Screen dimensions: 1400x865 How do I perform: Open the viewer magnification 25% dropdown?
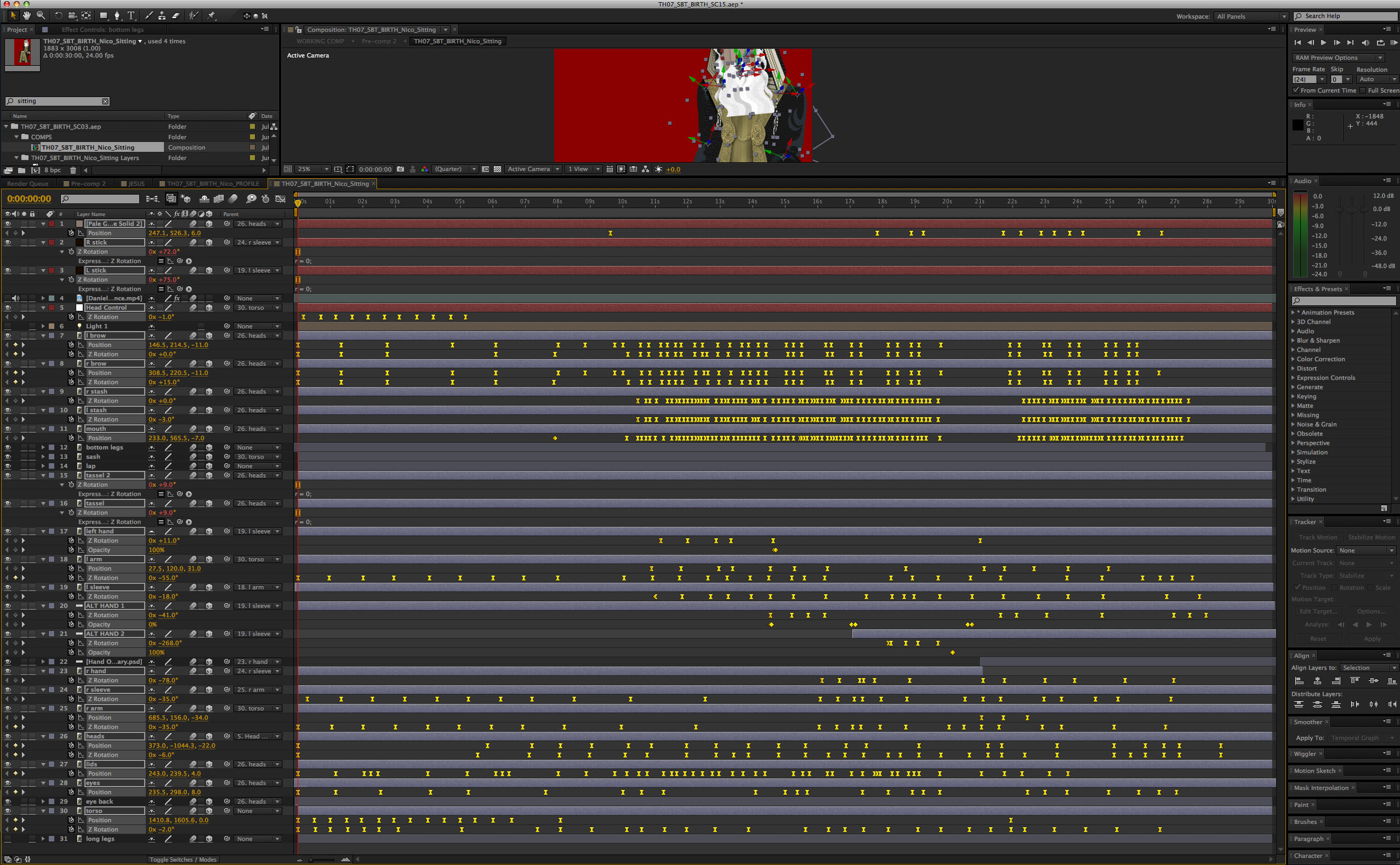pyautogui.click(x=313, y=169)
